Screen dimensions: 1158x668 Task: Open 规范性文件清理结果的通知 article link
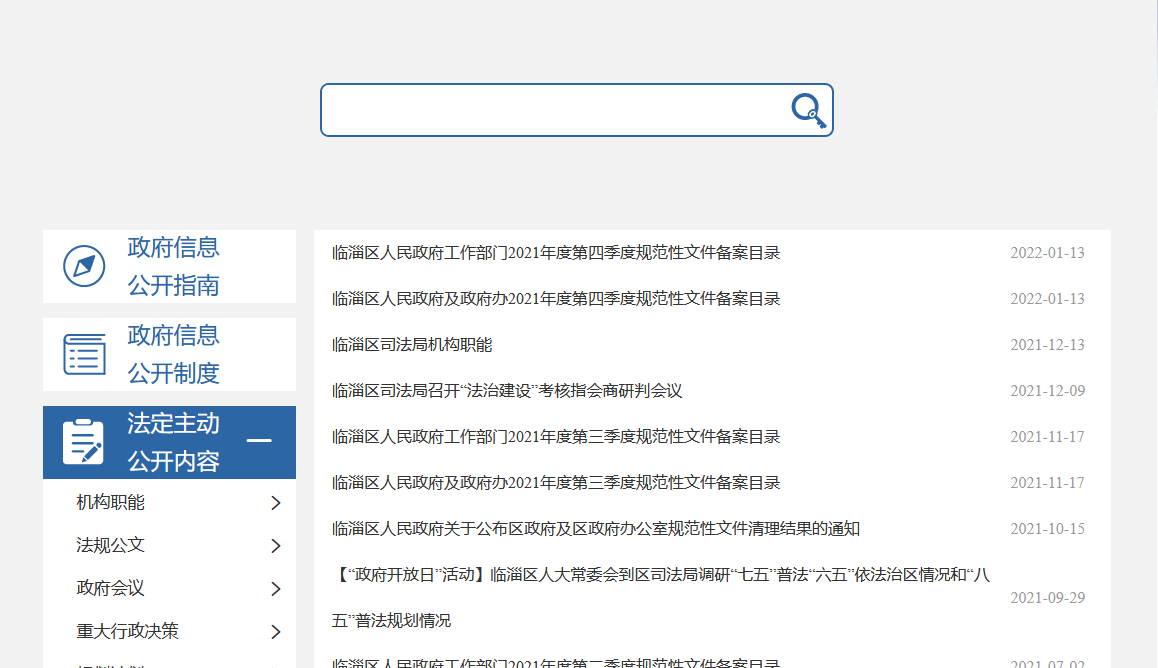[595, 529]
